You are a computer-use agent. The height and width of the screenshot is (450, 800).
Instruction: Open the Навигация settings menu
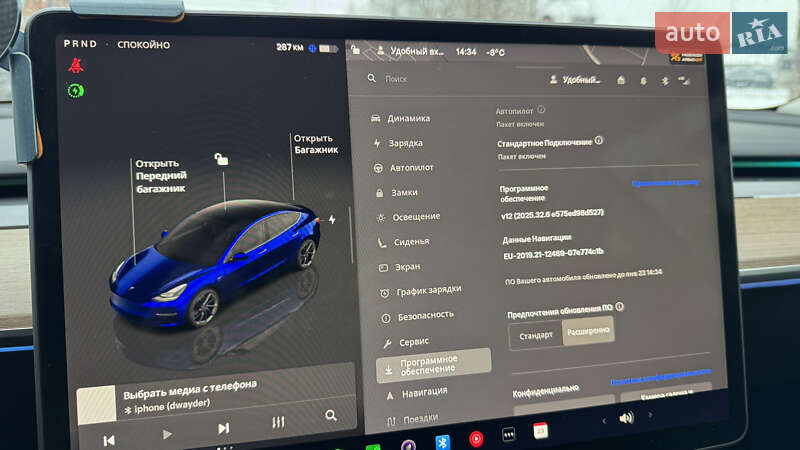(x=417, y=393)
